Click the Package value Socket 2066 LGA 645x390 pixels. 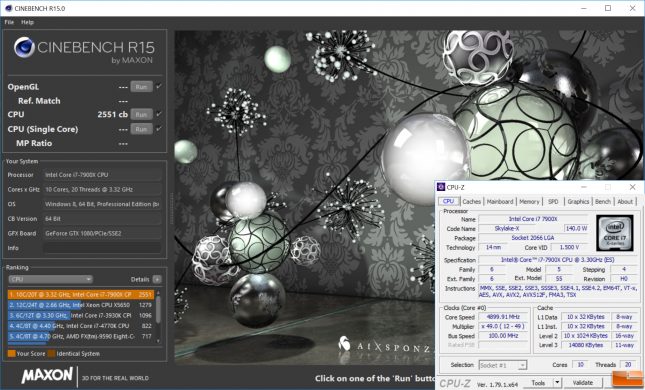(x=533, y=238)
